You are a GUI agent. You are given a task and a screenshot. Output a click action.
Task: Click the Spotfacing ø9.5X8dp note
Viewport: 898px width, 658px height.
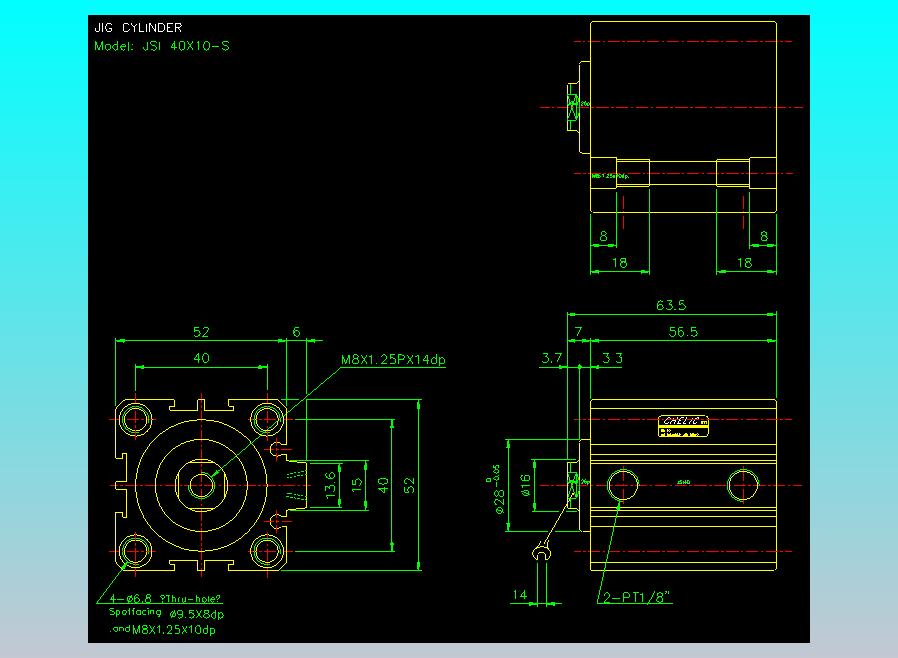coord(166,613)
